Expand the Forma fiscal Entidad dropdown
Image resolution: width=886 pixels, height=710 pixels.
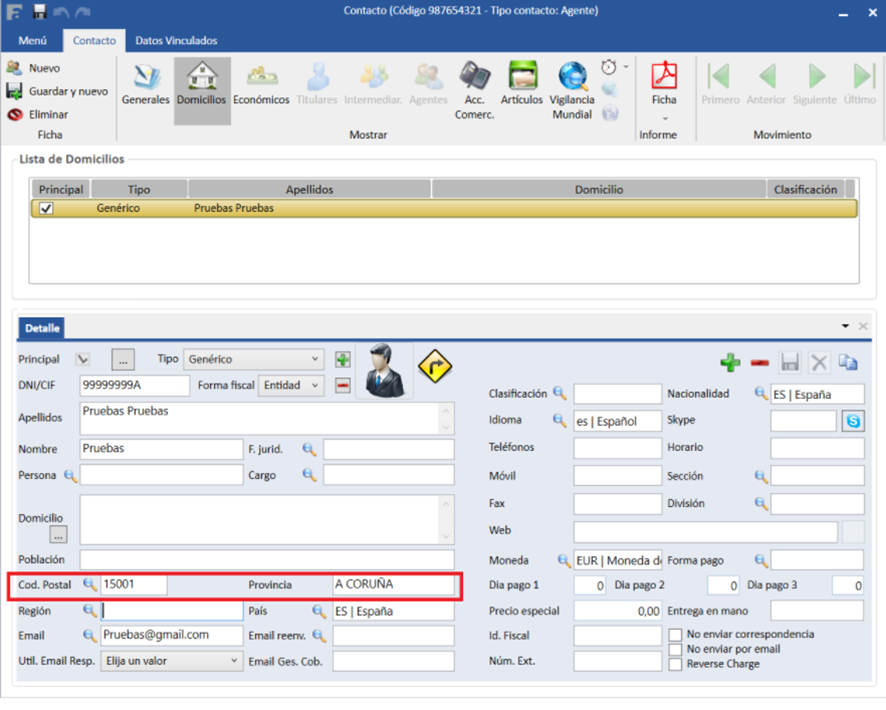[291, 386]
